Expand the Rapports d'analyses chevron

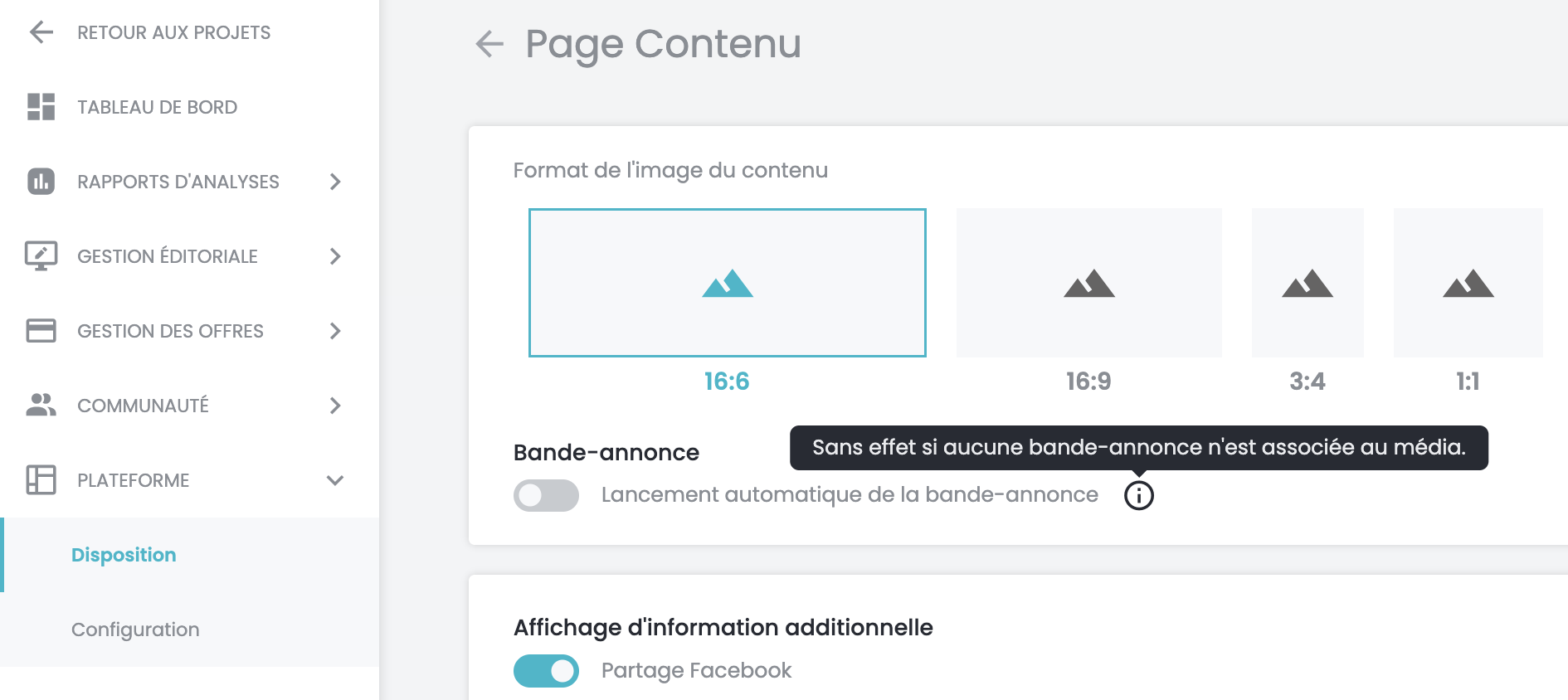pos(335,182)
